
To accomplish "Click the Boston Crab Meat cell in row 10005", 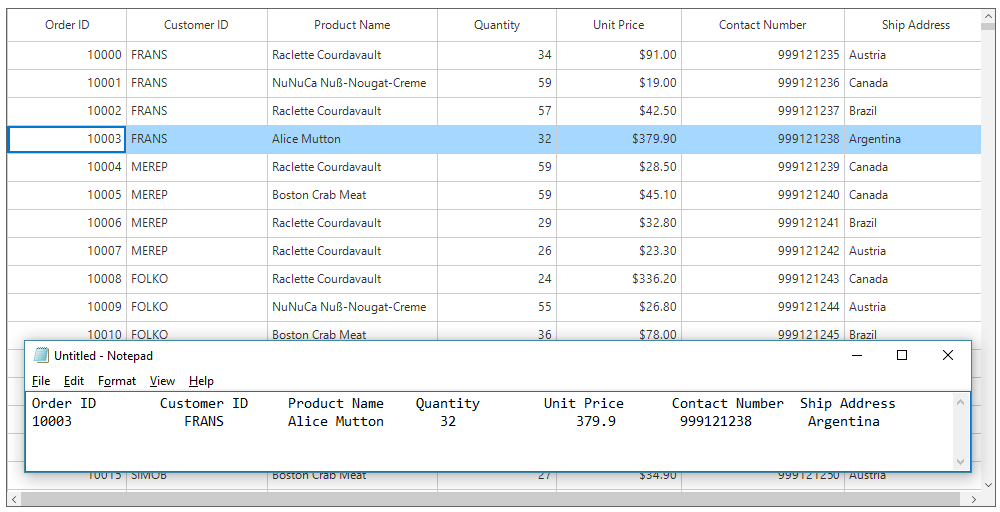I will (353, 195).
